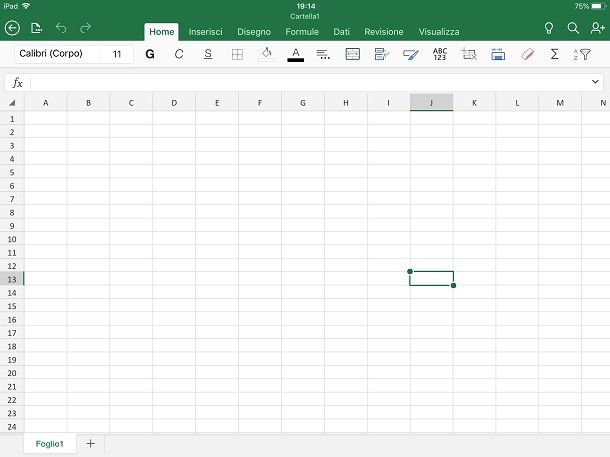Image resolution: width=610 pixels, height=457 pixels.
Task: Undo the last action
Action: pyautogui.click(x=61, y=28)
